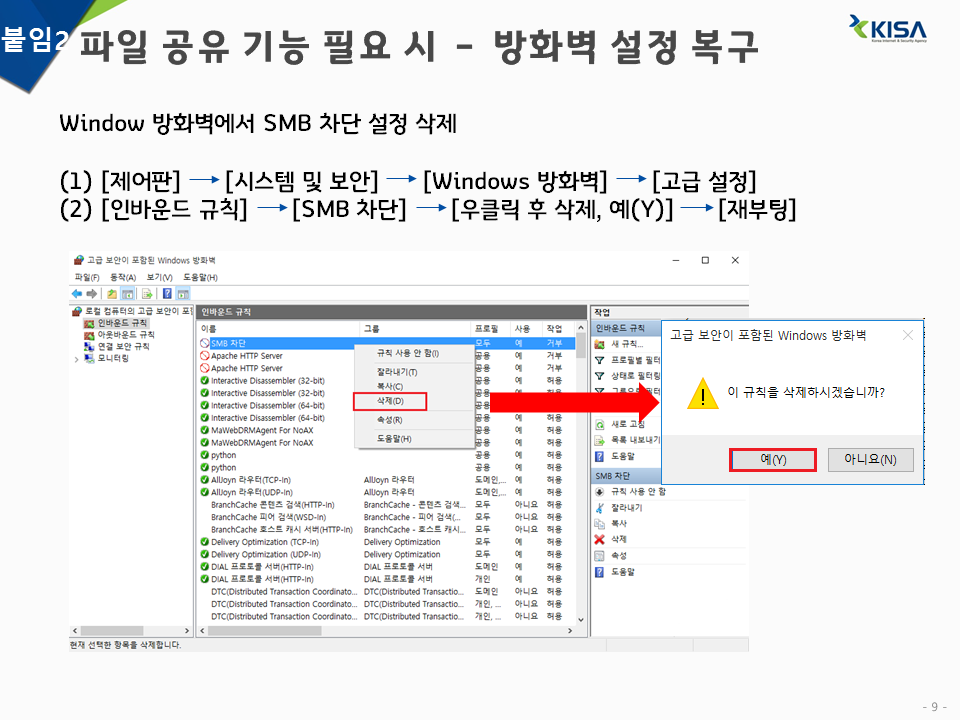The height and width of the screenshot is (720, 960).
Task: Select the AllJoyn 라우터(TCP-In) rule
Action: (x=386, y=480)
